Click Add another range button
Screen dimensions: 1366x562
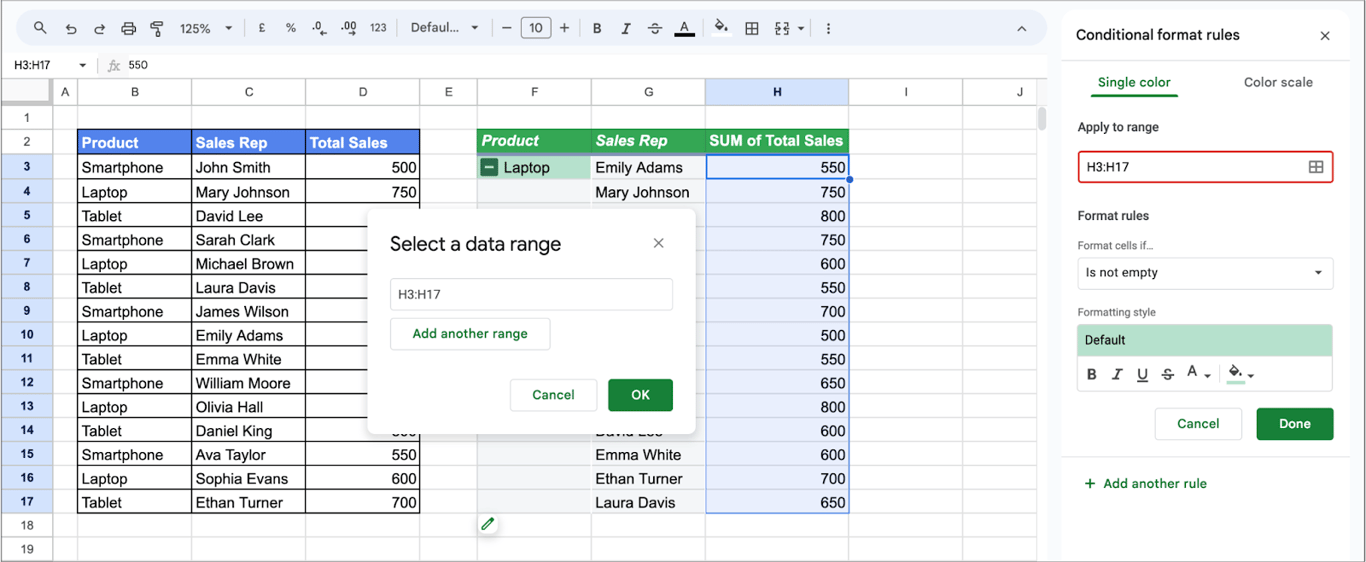pos(470,334)
